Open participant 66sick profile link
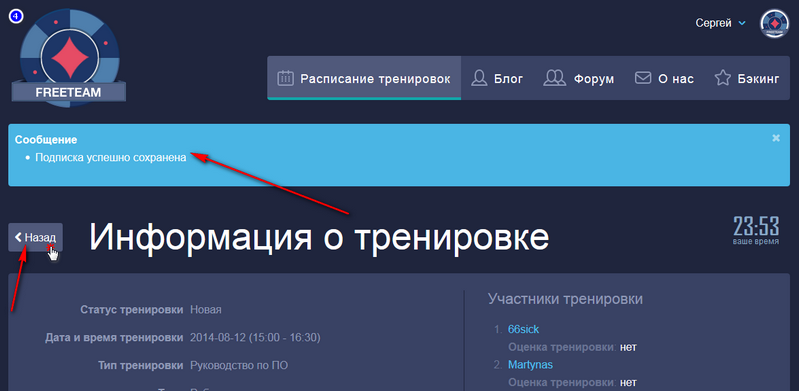 [x=523, y=329]
